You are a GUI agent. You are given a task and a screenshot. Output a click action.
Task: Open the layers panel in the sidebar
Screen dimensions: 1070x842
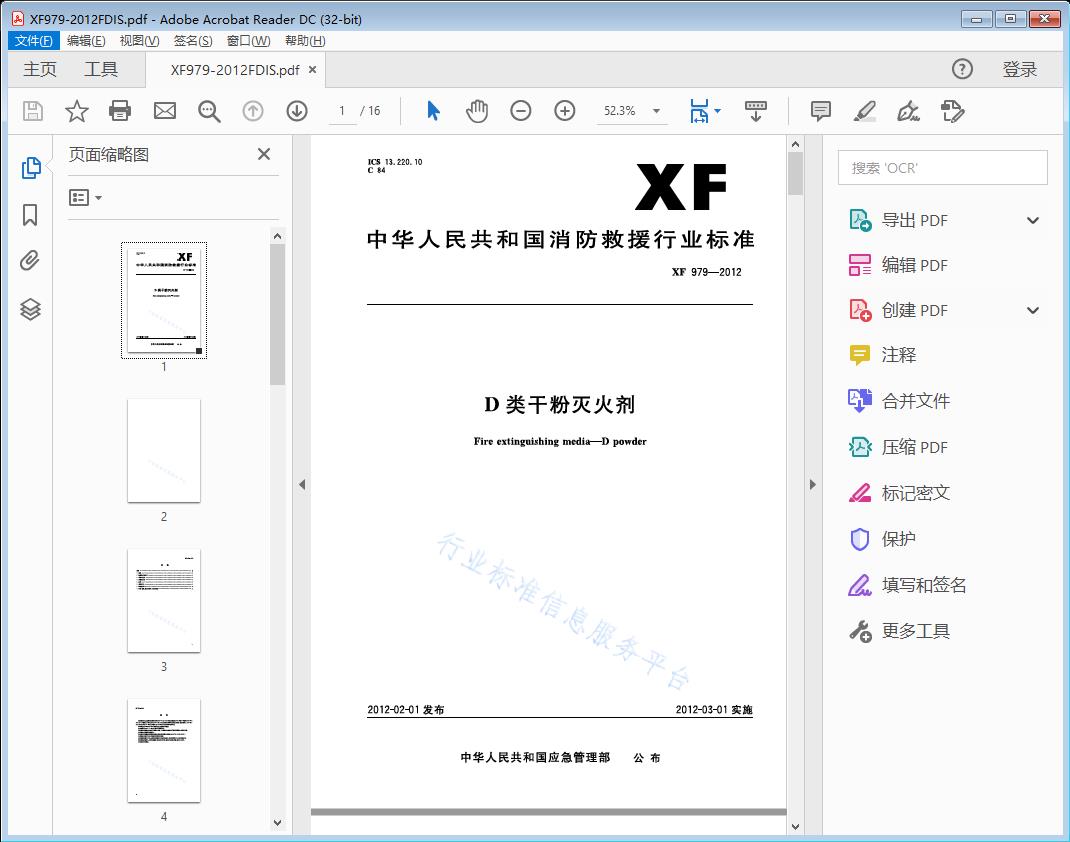pos(30,309)
